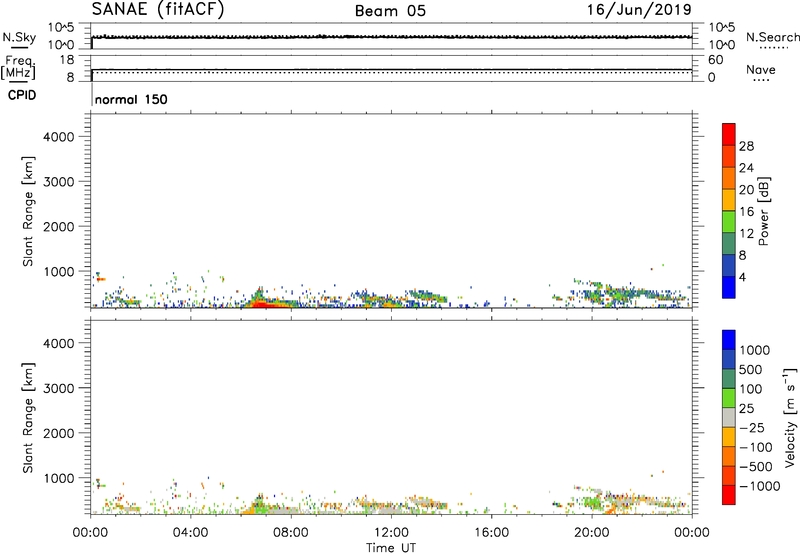Pick the 500–1000 m/s blue Velocity swatch
The image size is (800, 554).
(x=729, y=360)
